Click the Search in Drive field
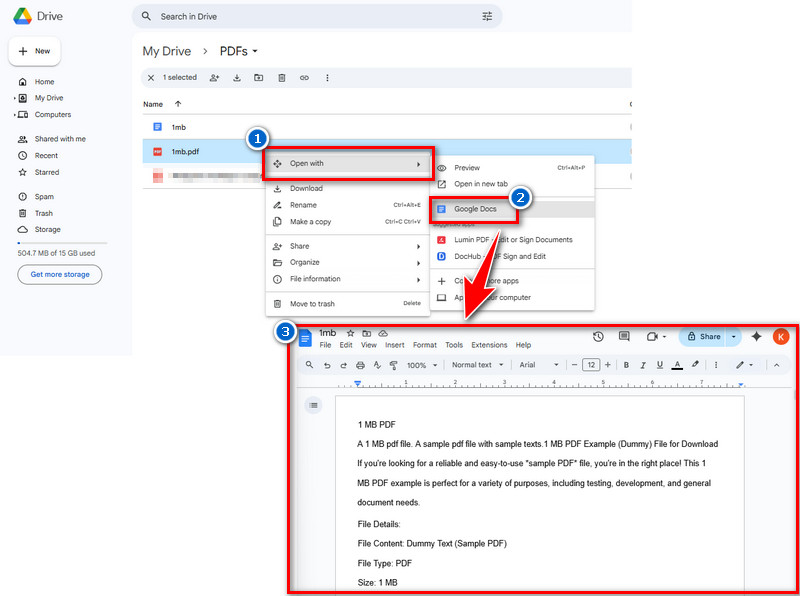The width and height of the screenshot is (800, 596). (317, 16)
